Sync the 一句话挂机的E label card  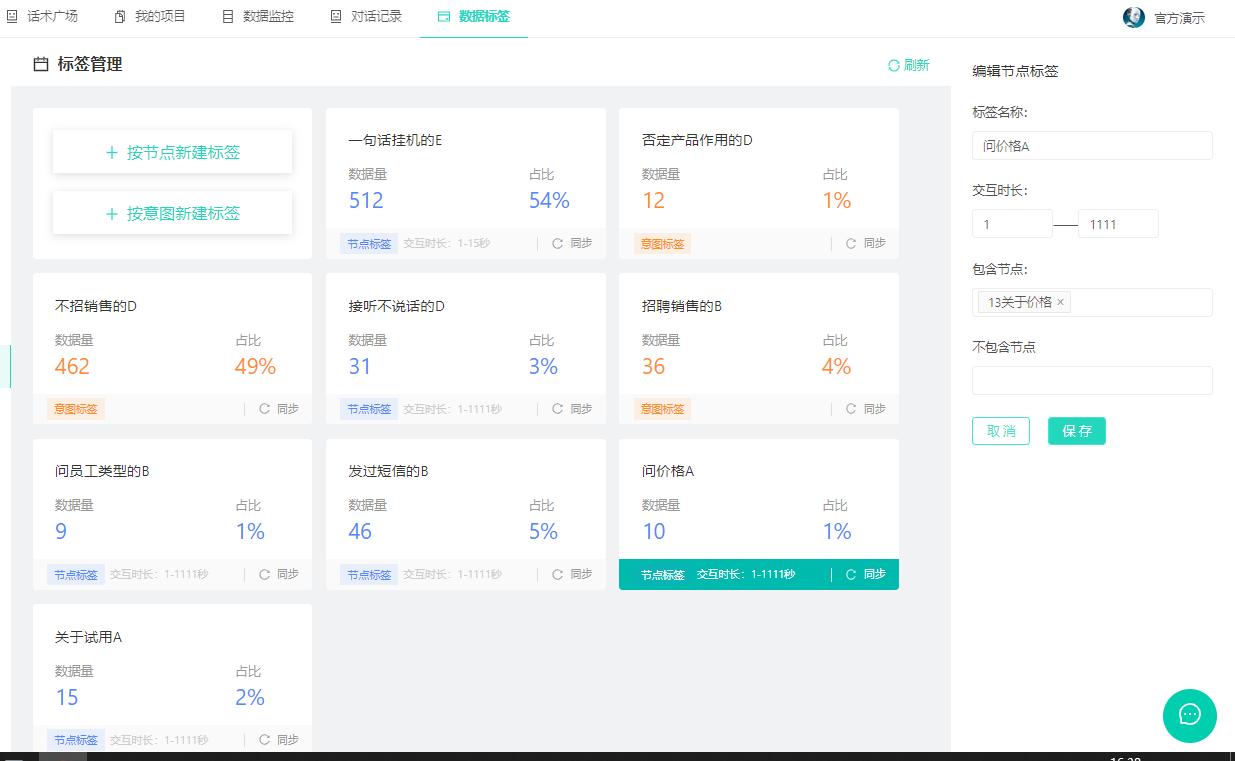(x=579, y=242)
